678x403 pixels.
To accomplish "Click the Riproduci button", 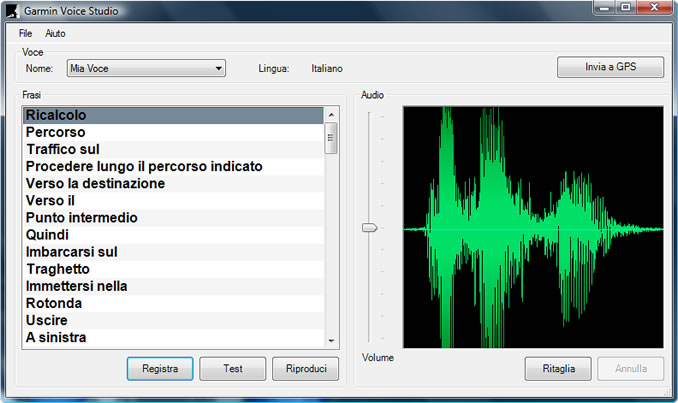I will (x=306, y=369).
